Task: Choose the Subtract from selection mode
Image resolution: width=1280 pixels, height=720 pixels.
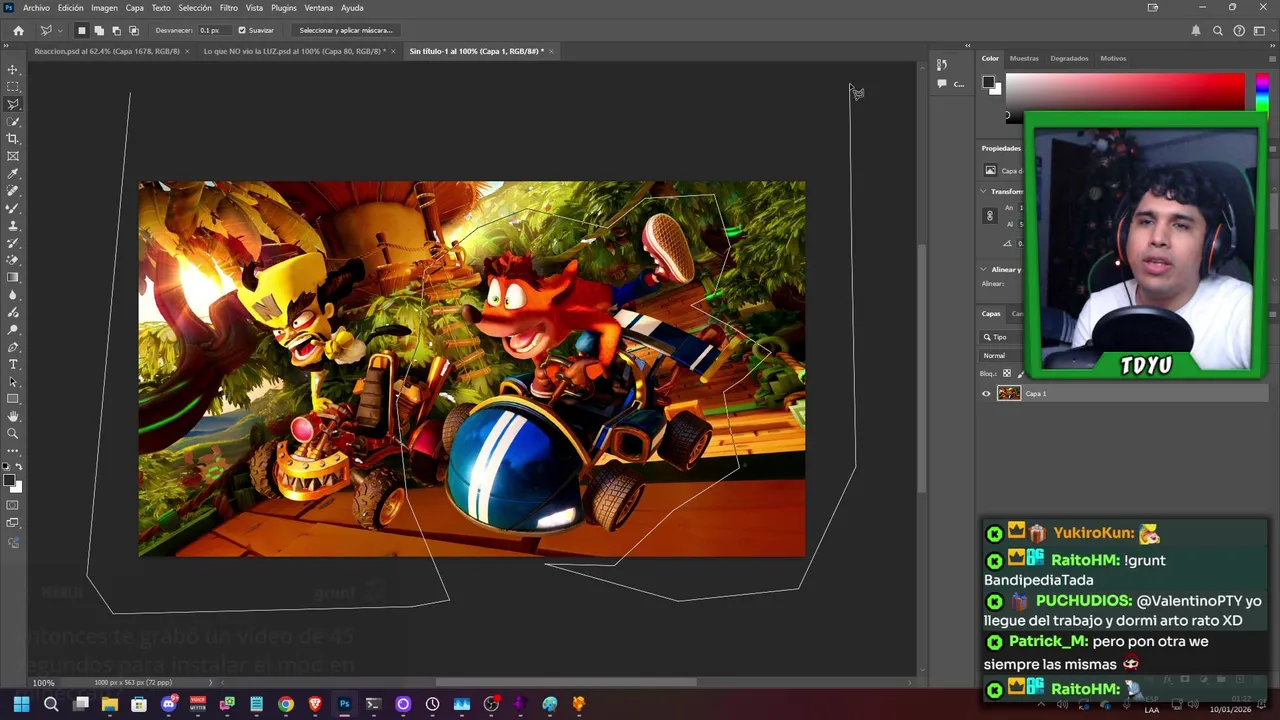Action: [x=116, y=30]
